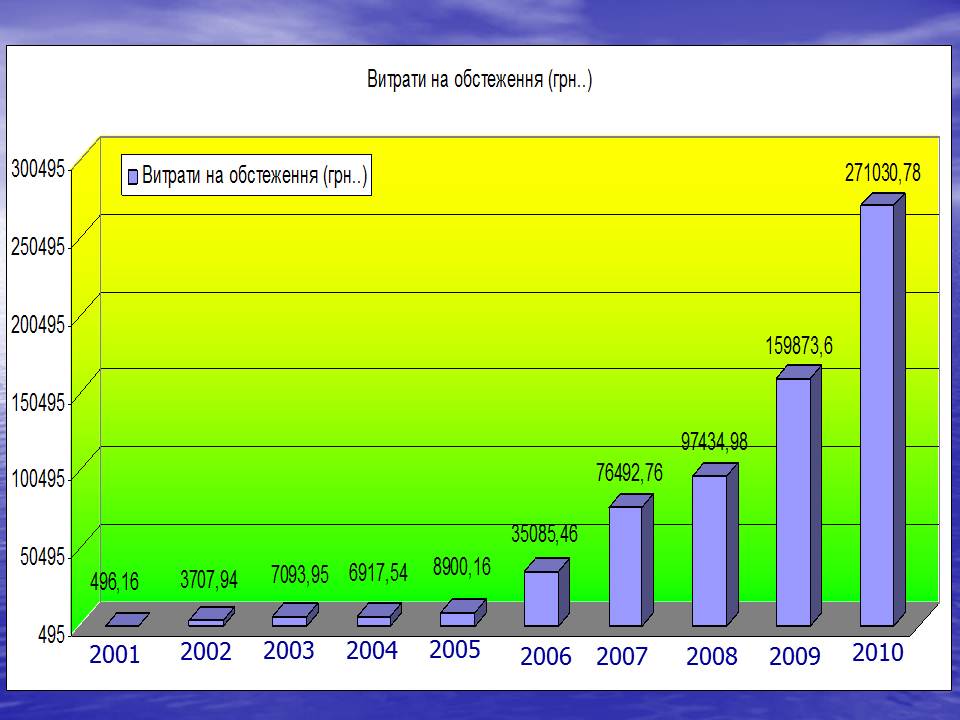Select the legend label text
960x720 pixels.
point(255,178)
